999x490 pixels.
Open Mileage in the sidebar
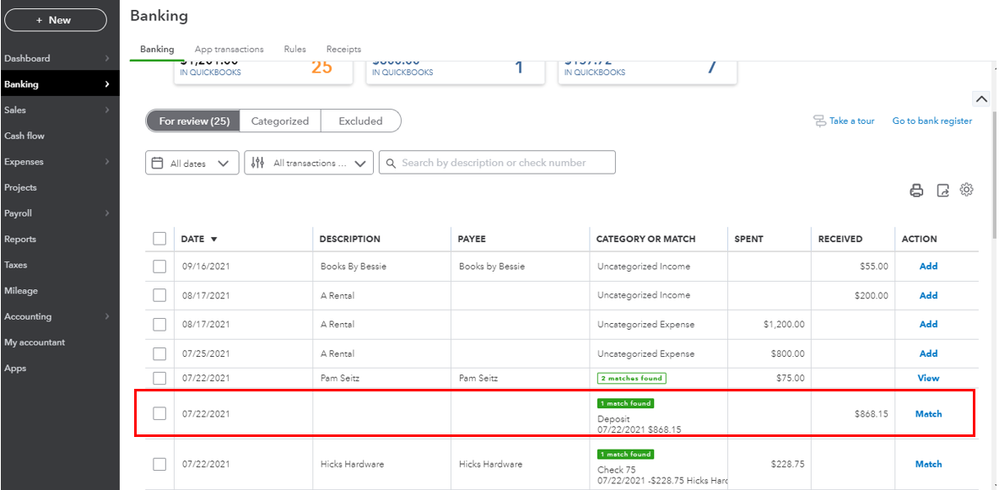[x=20, y=291]
